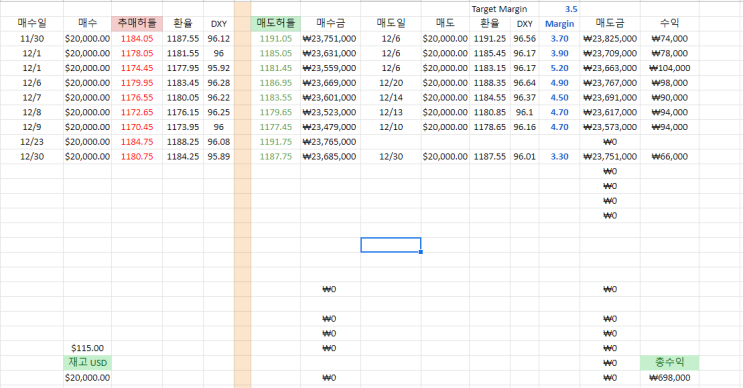Click profit cell ₩66,000

(670, 156)
